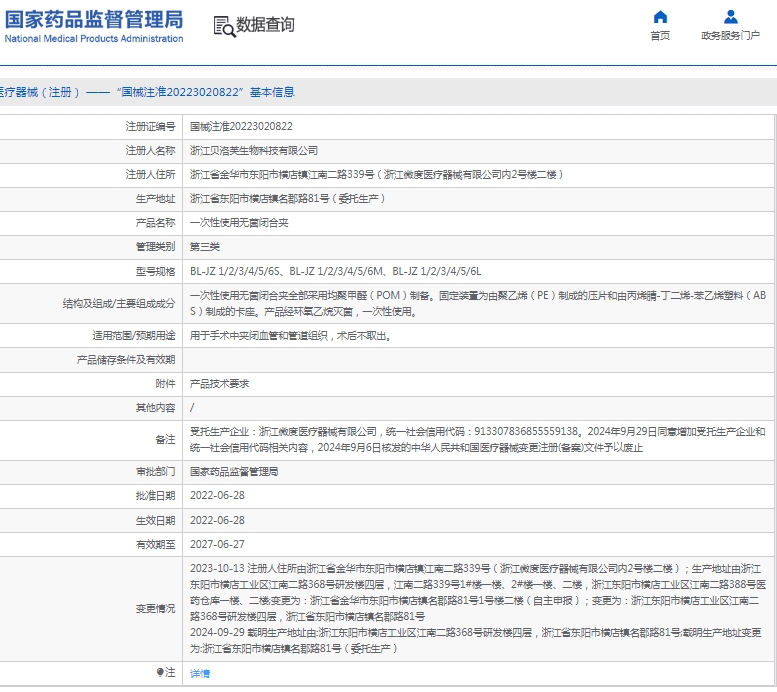Click intended use text 用于手术中夹闭血管
This screenshot has height=692, width=777.
(290, 336)
